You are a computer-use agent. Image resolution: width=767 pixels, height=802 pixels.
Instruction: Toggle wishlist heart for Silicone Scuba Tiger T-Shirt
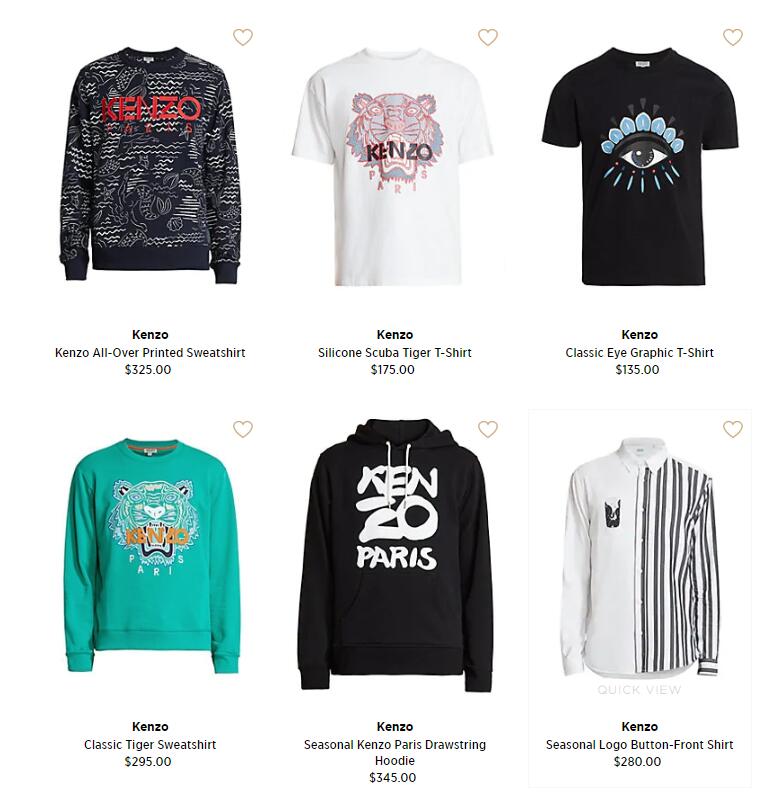coord(488,37)
